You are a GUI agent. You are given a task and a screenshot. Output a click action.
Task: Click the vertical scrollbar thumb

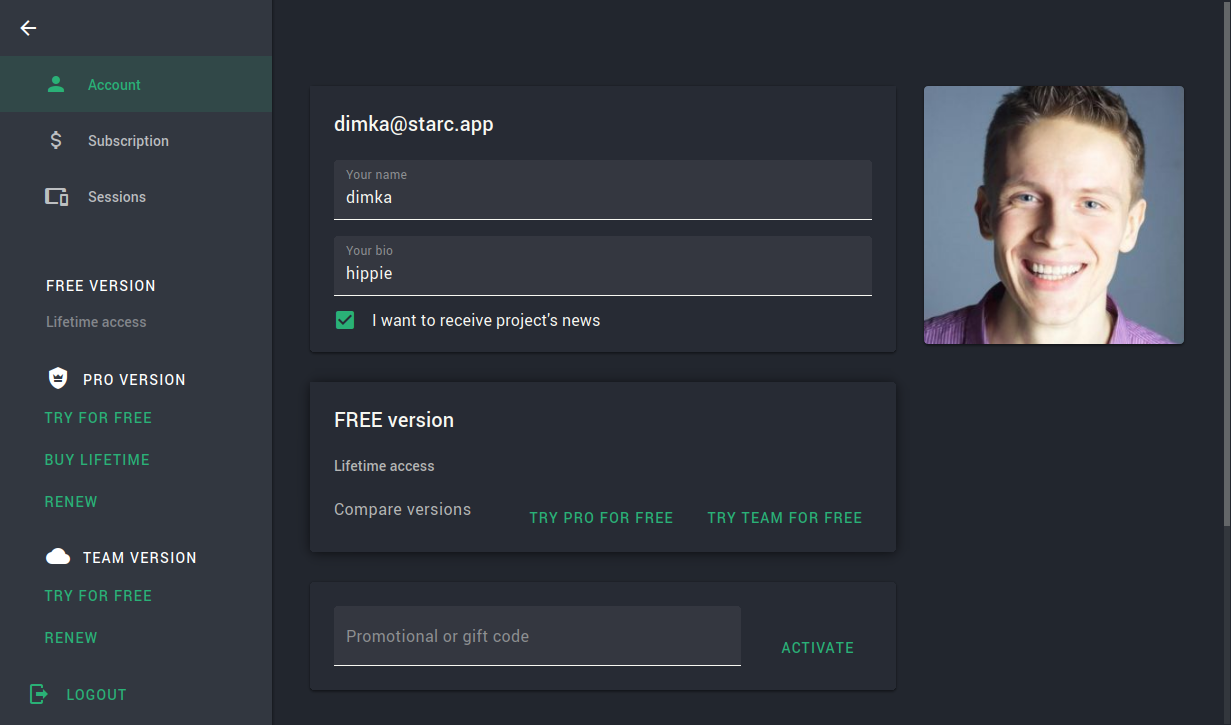tap(1227, 262)
